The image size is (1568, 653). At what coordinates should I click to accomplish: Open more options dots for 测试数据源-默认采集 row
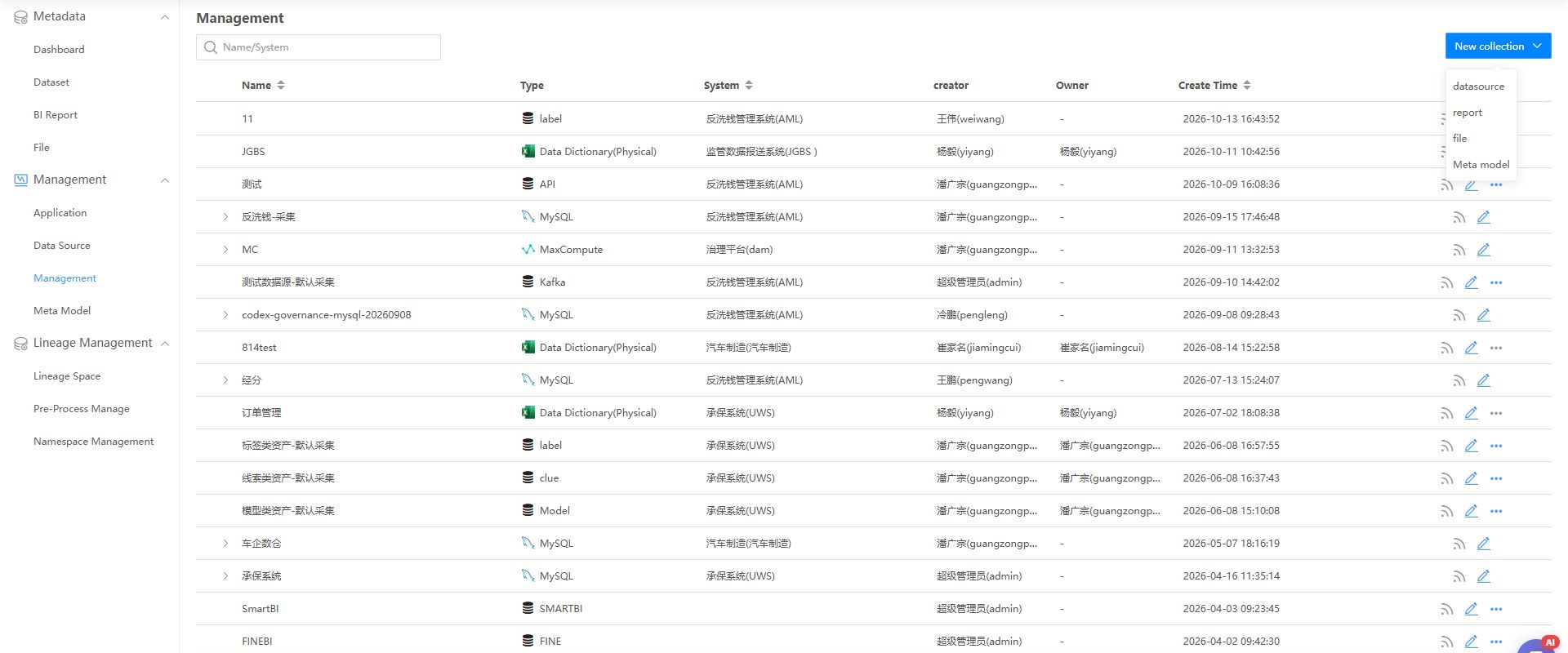pos(1496,282)
